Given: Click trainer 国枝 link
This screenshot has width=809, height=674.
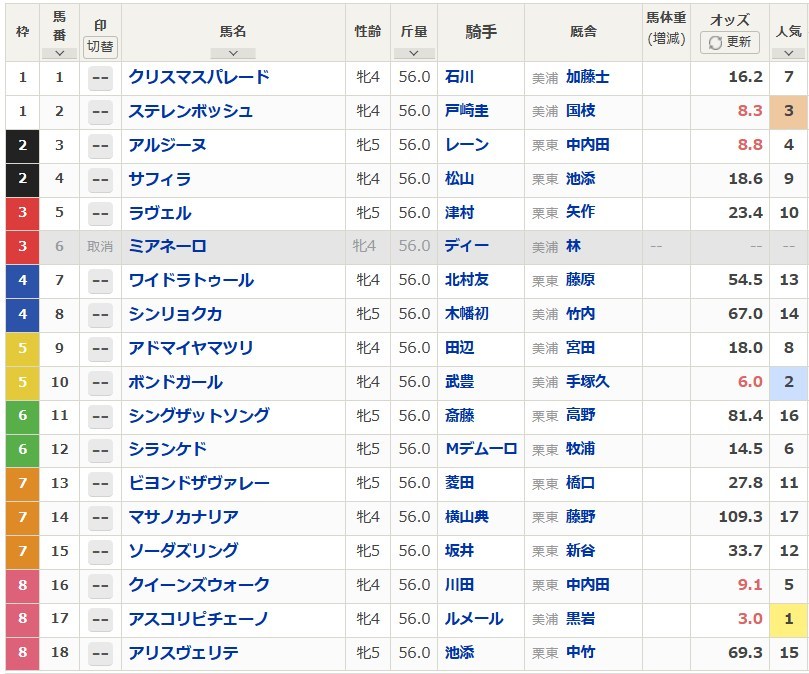Looking at the screenshot, I should [580, 111].
